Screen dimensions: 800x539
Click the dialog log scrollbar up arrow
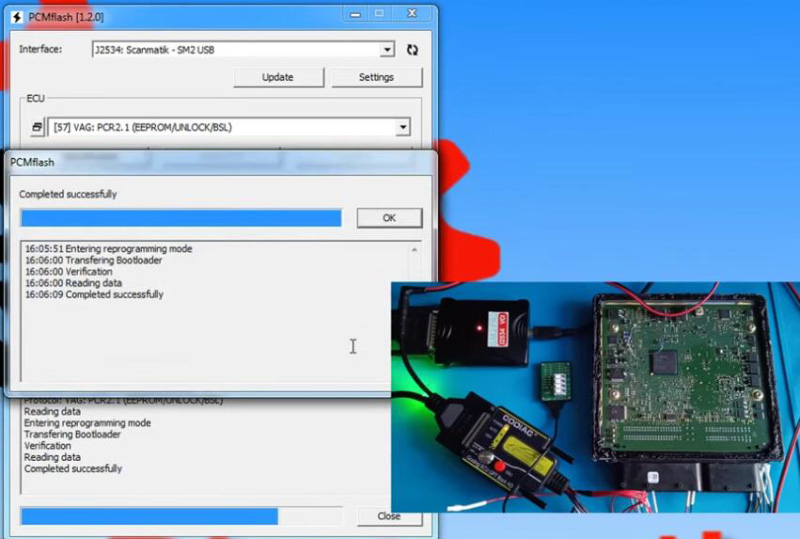click(414, 249)
